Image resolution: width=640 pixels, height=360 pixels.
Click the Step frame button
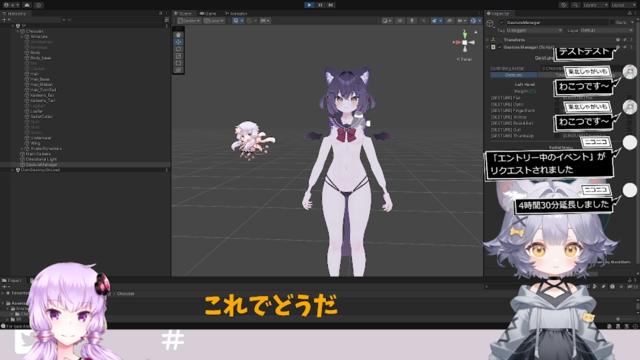point(331,5)
